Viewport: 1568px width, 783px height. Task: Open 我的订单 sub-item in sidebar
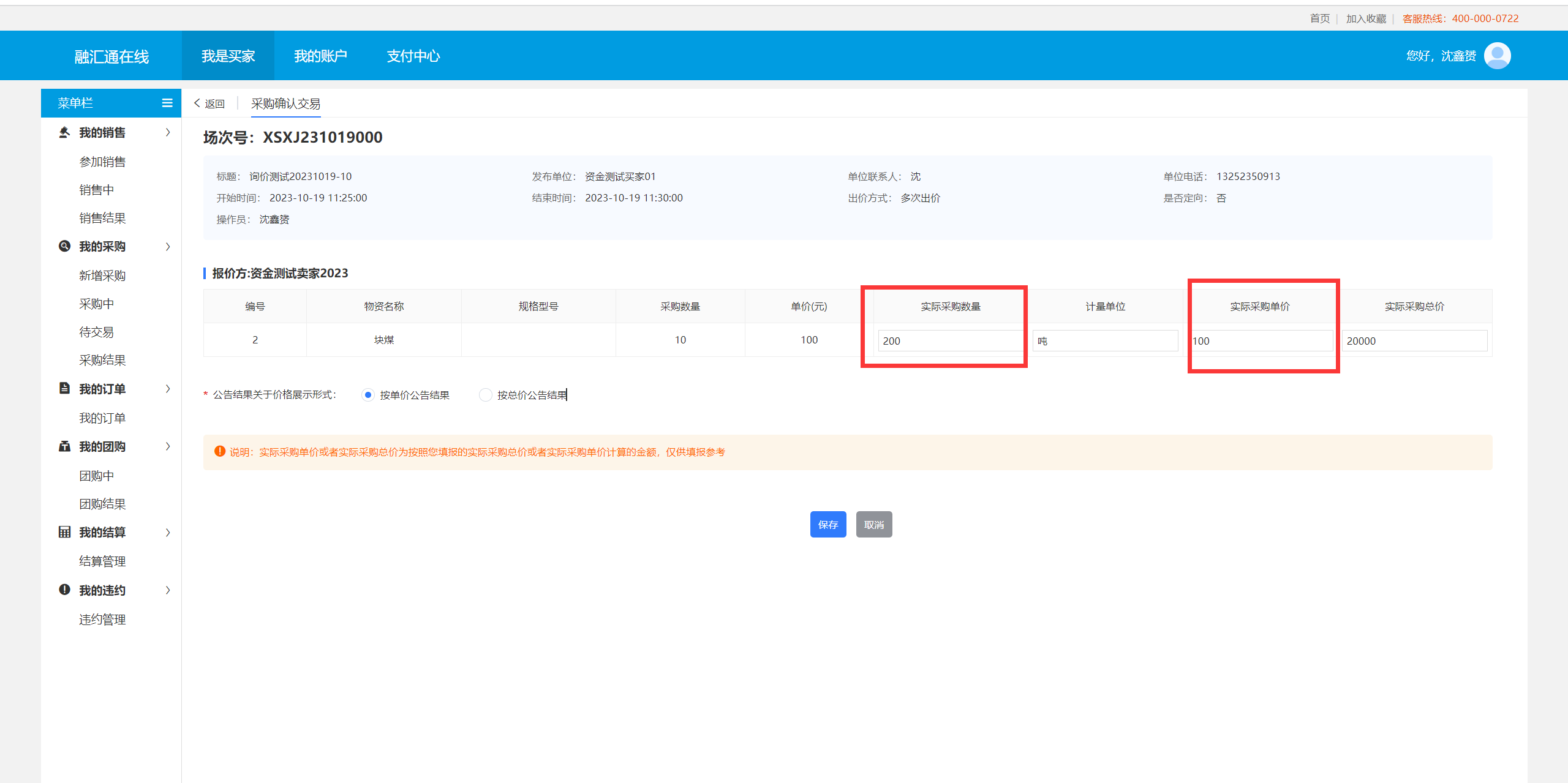point(102,418)
